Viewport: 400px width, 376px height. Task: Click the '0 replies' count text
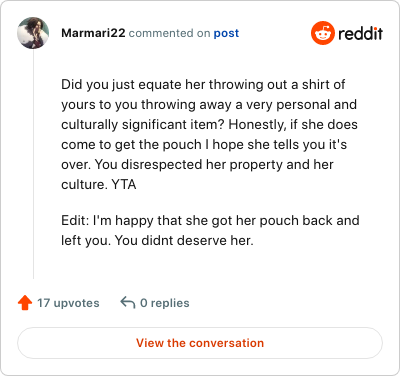165,303
